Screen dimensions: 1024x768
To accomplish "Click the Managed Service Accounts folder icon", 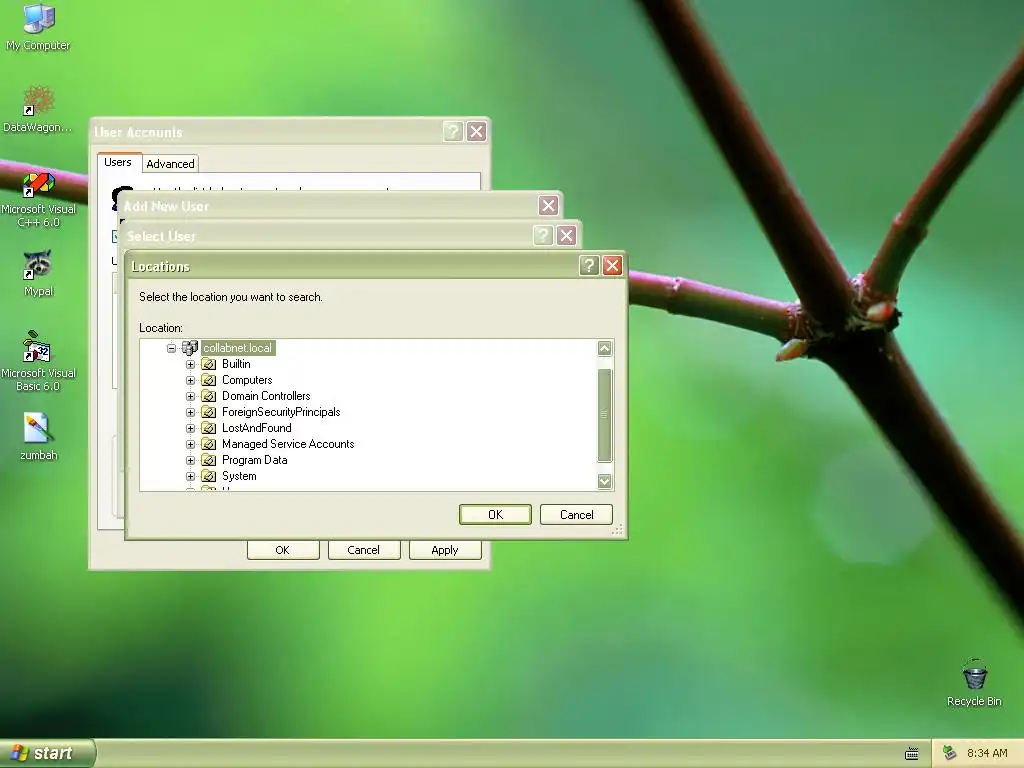I will (x=208, y=444).
